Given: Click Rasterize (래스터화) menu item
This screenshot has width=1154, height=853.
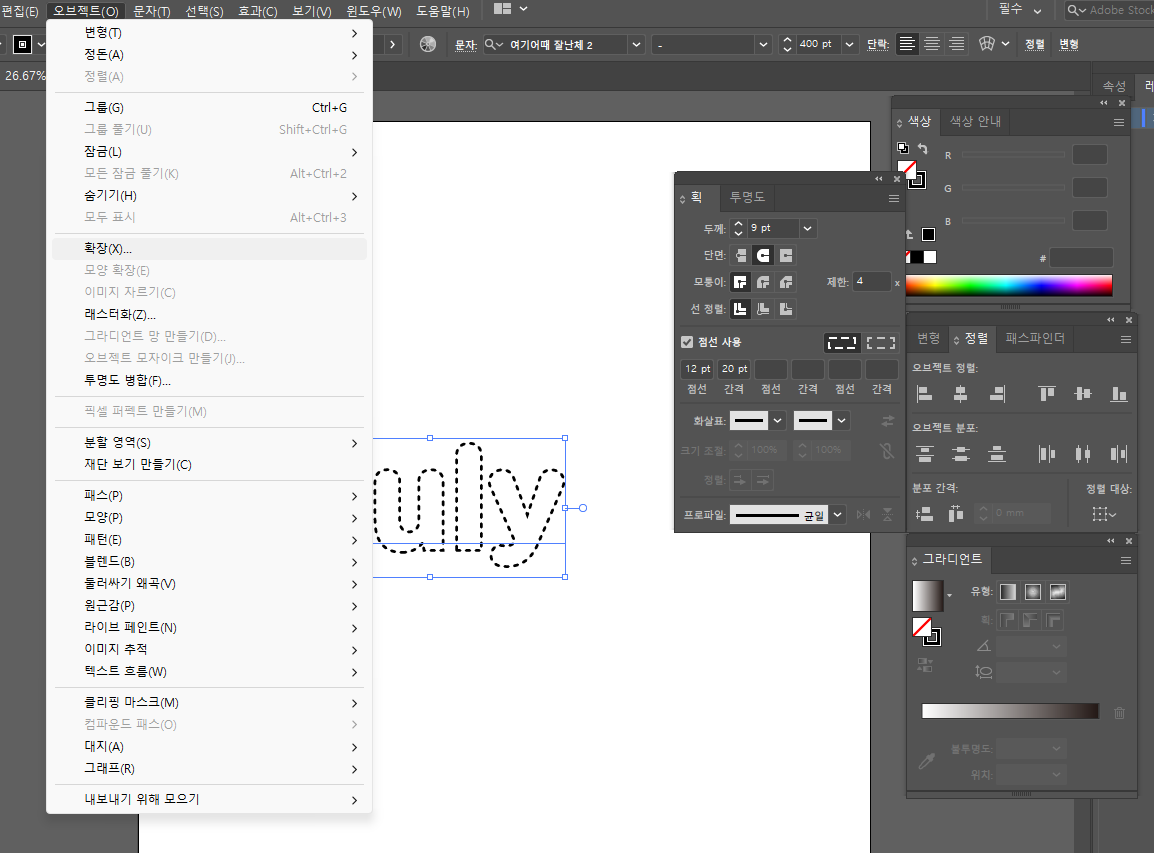Looking at the screenshot, I should (210, 314).
